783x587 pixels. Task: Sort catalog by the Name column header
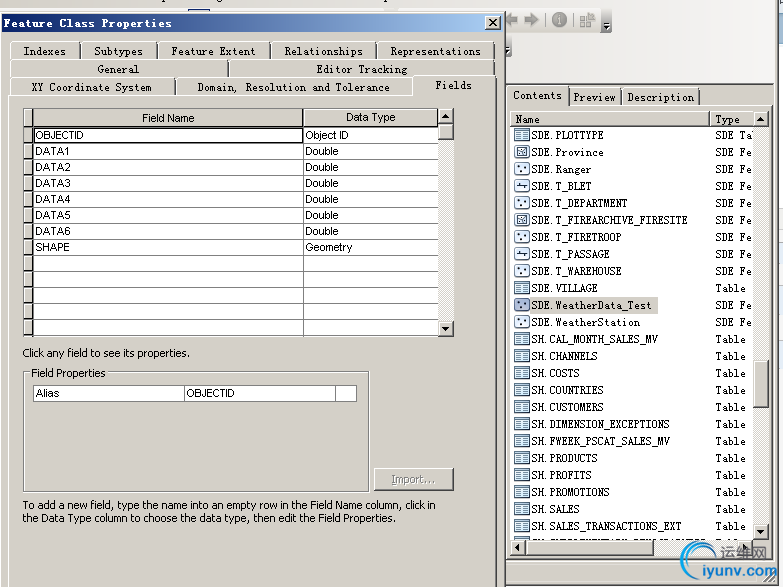pyautogui.click(x=610, y=119)
